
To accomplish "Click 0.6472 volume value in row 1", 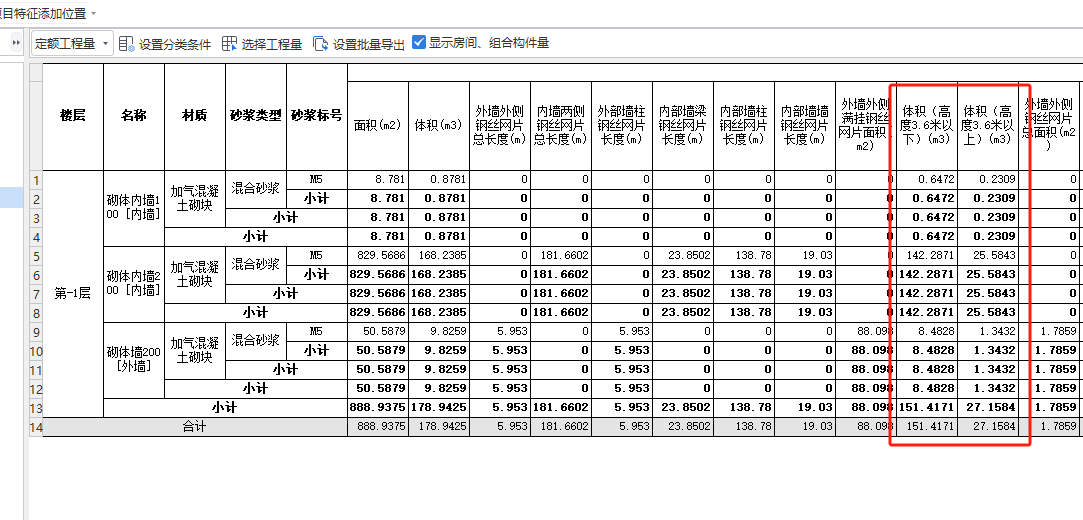I will pyautogui.click(x=927, y=180).
